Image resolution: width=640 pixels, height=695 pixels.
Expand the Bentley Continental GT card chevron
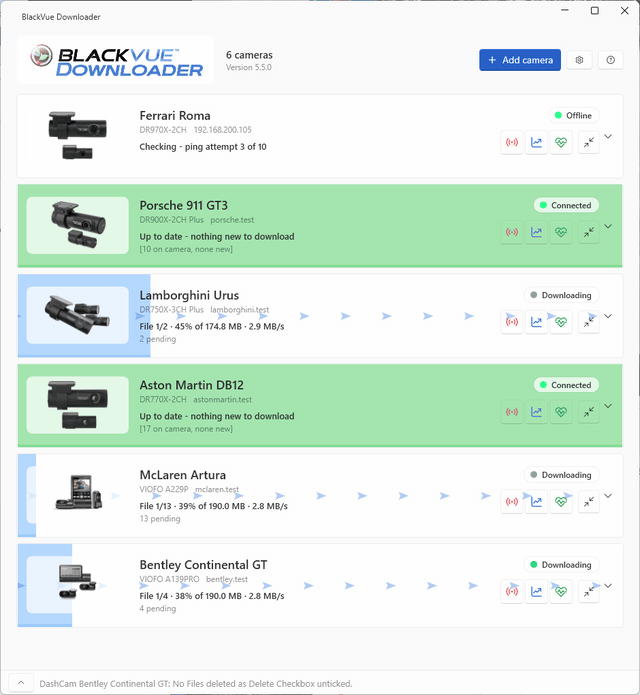[x=608, y=586]
